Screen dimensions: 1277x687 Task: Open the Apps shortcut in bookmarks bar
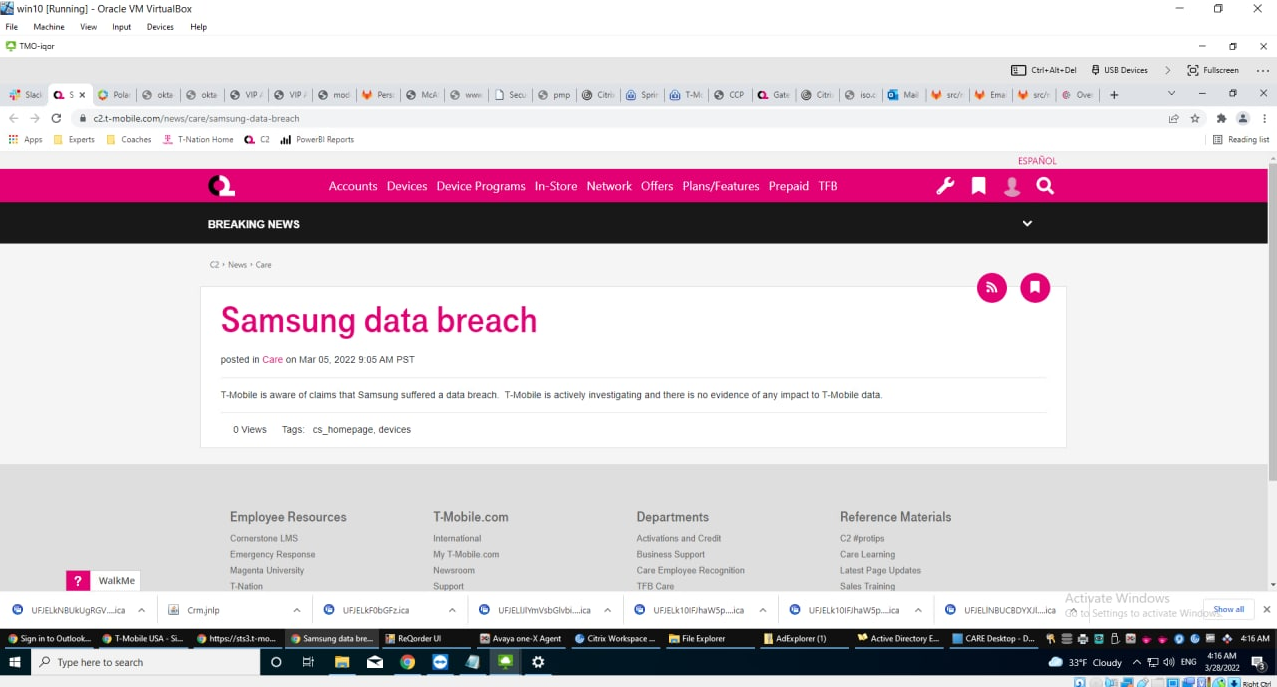pyautogui.click(x=26, y=140)
